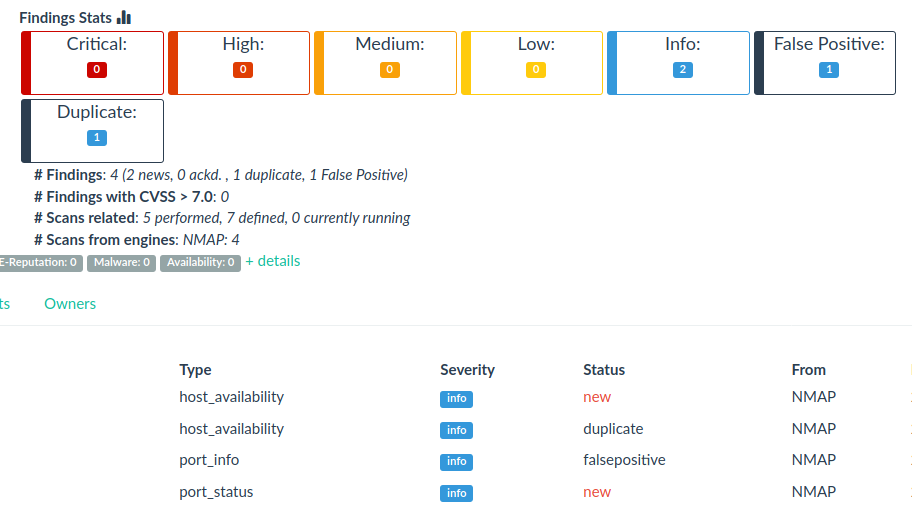Screen dimensions: 912x520
Task: Click the Findings Stats bar chart icon
Action: point(124,17)
